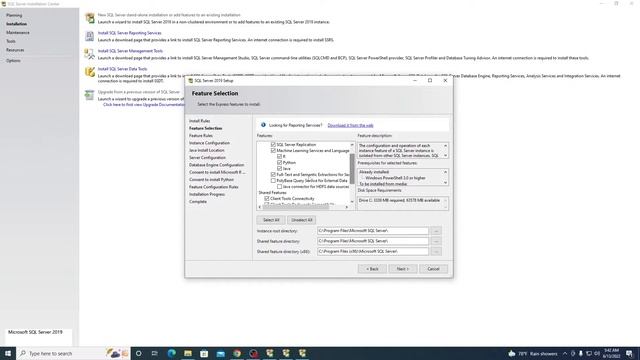This screenshot has height=360, width=640.
Task: Open the Mail app from taskbar
Action: tap(220, 353)
